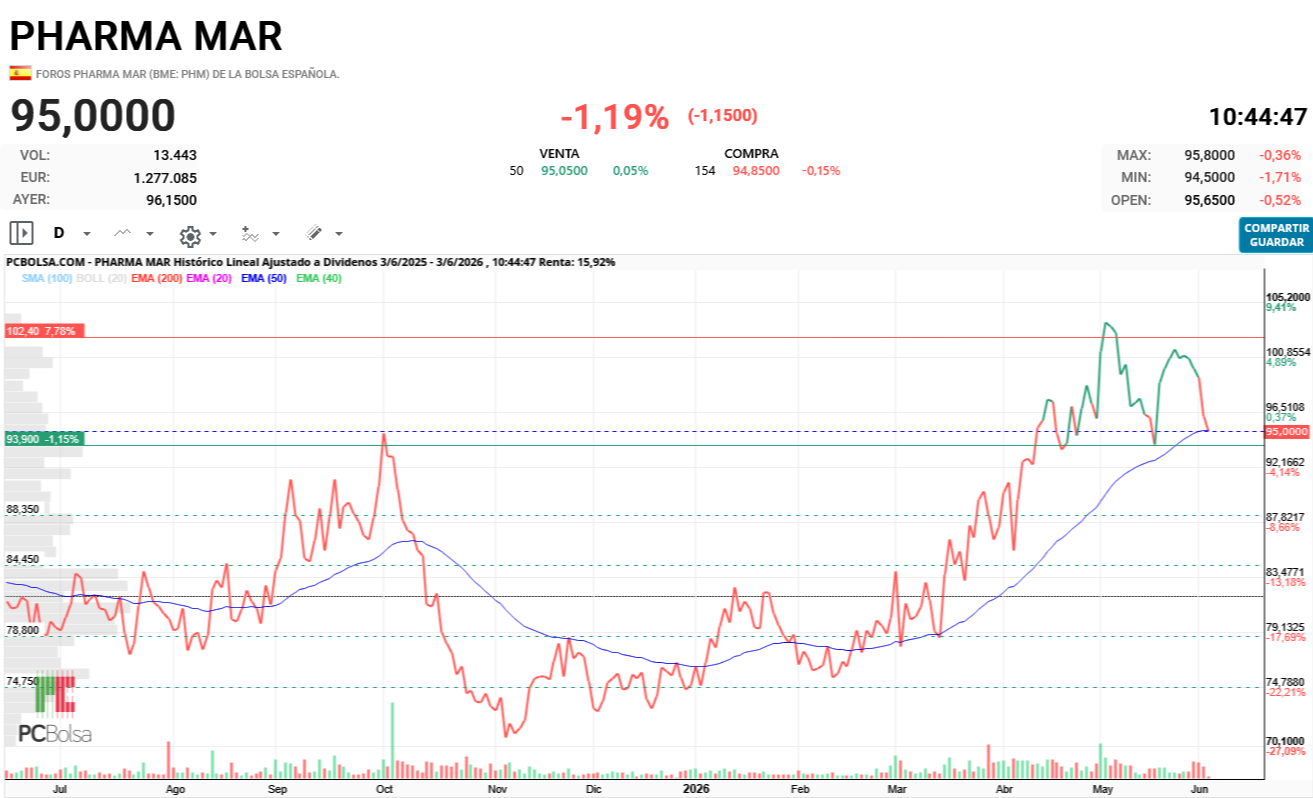Viewport: 1313px width, 798px height.
Task: Toggle the side panel icon in the chart toolbar
Action: tap(21, 233)
